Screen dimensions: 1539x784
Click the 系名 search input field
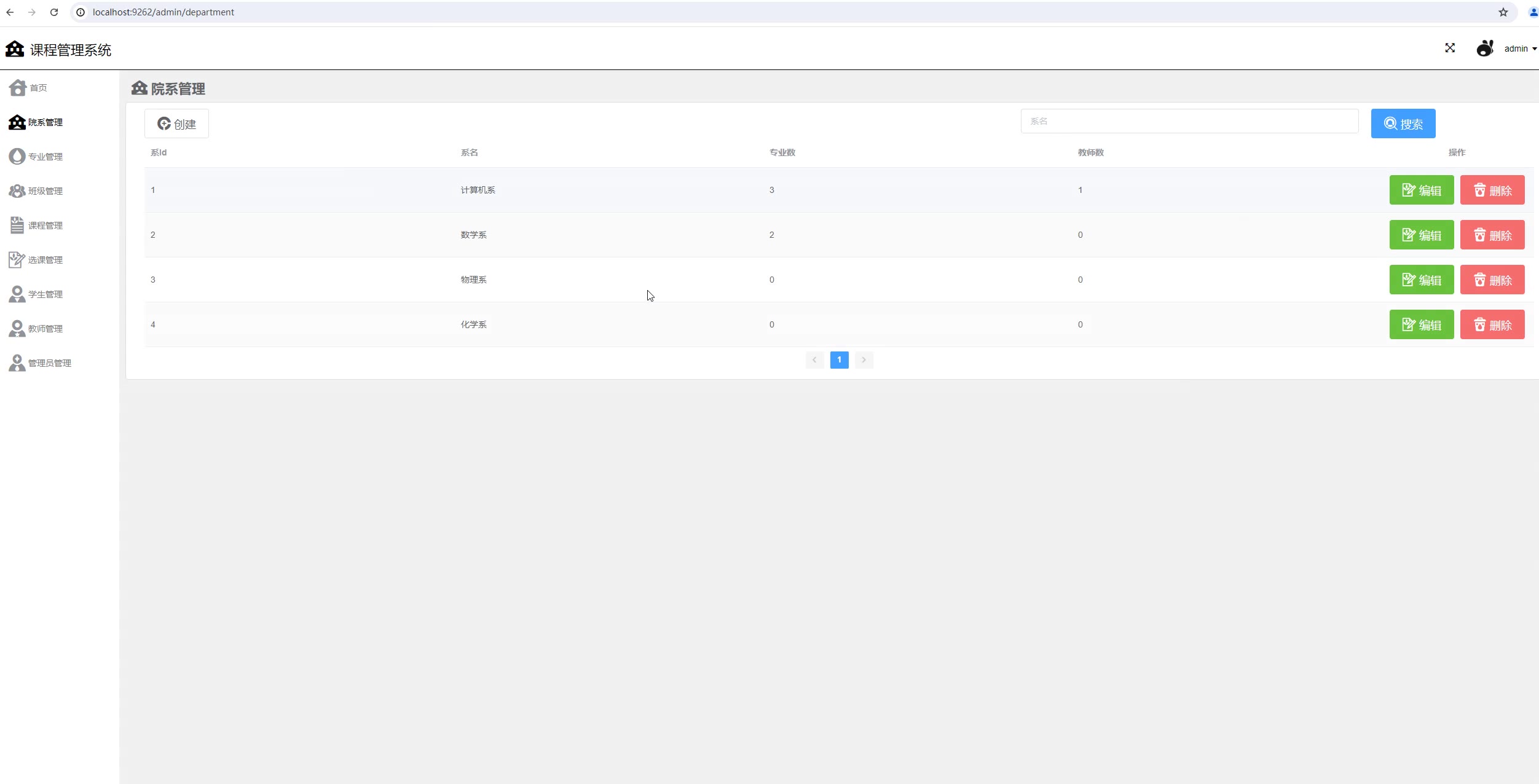click(1189, 121)
